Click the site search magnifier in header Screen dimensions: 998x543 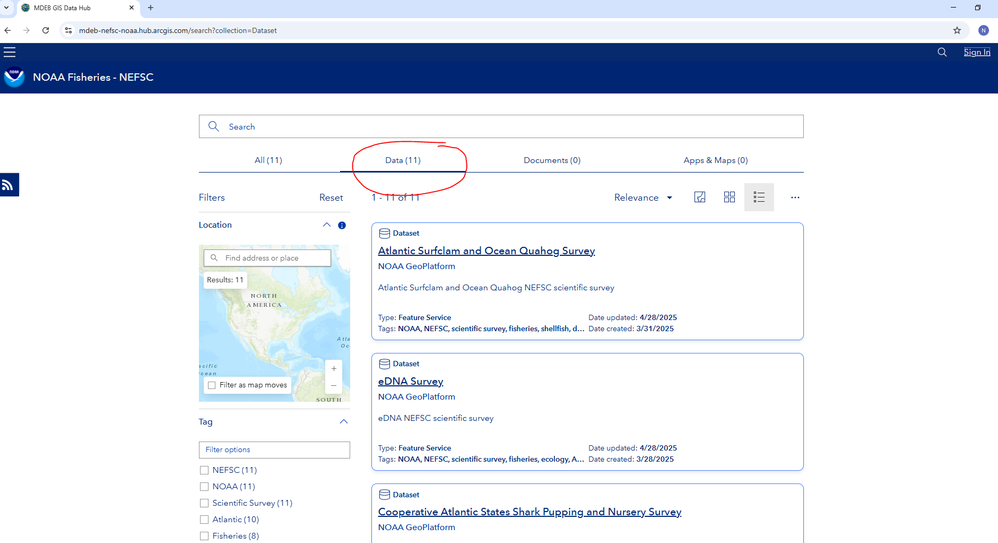pyautogui.click(x=942, y=52)
